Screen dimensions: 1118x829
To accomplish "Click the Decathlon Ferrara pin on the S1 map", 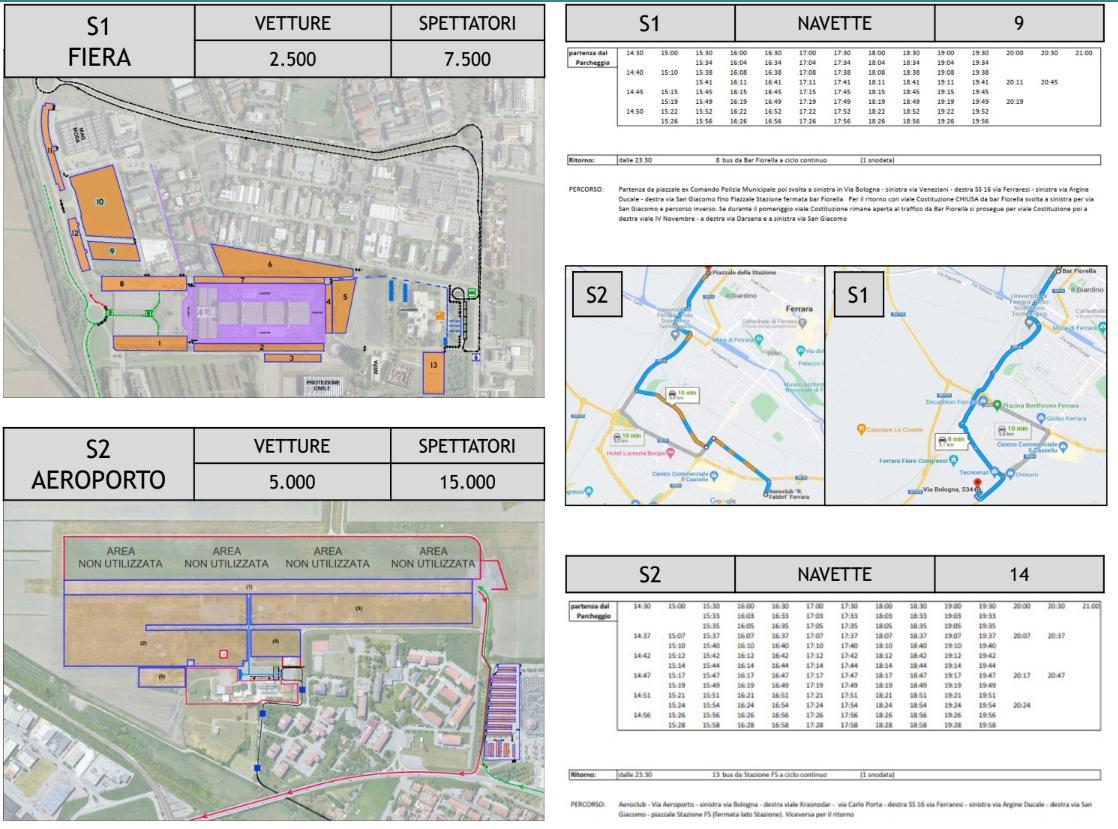I will coord(983,402).
